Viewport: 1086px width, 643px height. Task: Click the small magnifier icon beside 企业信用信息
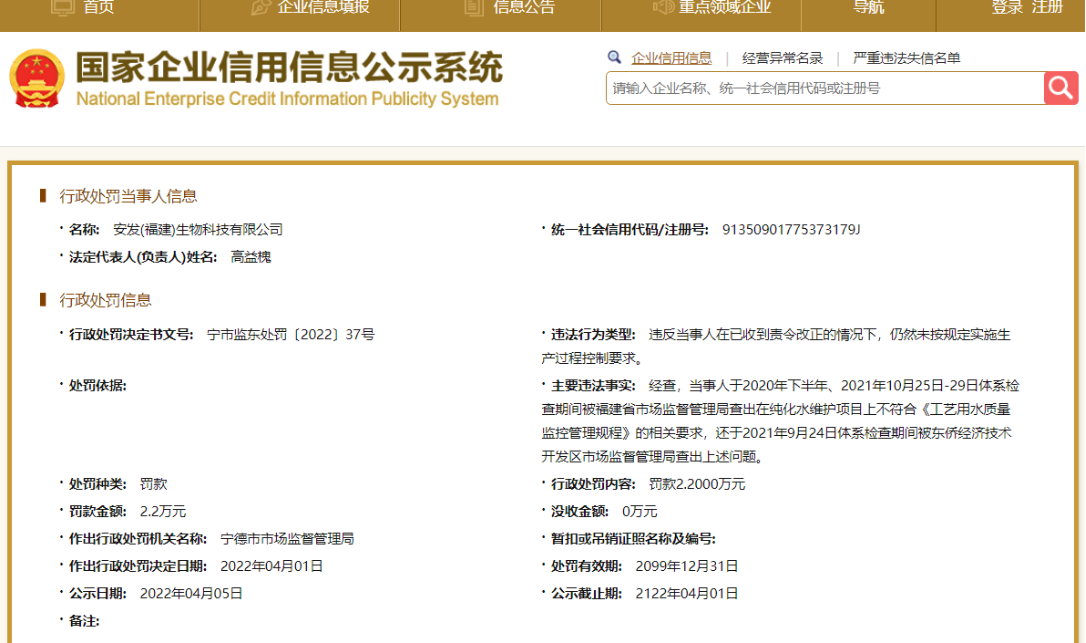(614, 58)
